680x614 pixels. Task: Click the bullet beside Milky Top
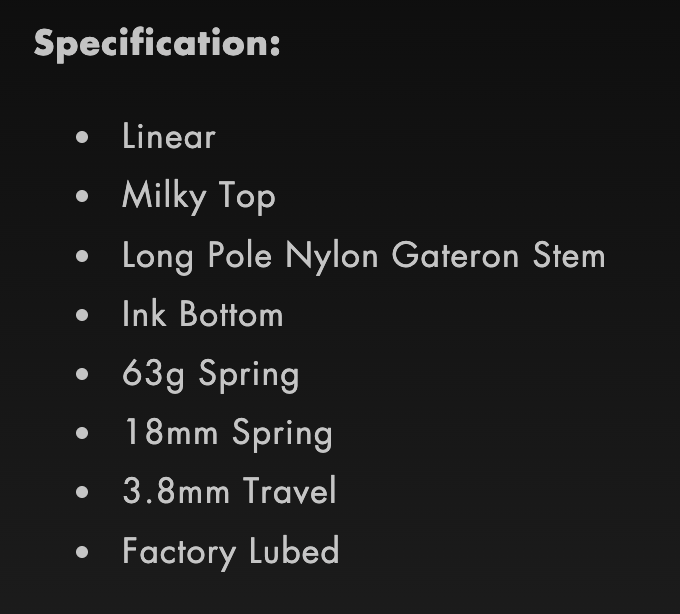(82, 196)
